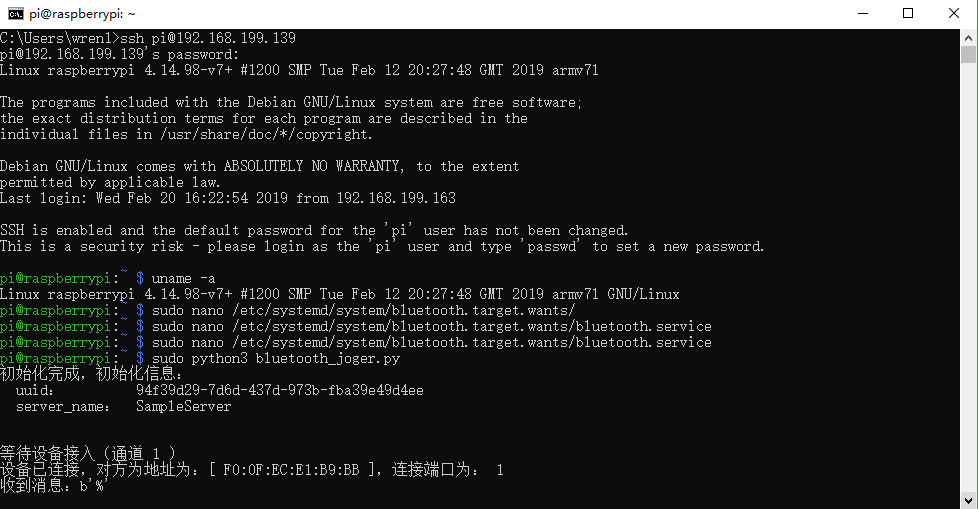Click the empty scrollbar track below thumb
The height and width of the screenshot is (509, 978).
point(968,278)
